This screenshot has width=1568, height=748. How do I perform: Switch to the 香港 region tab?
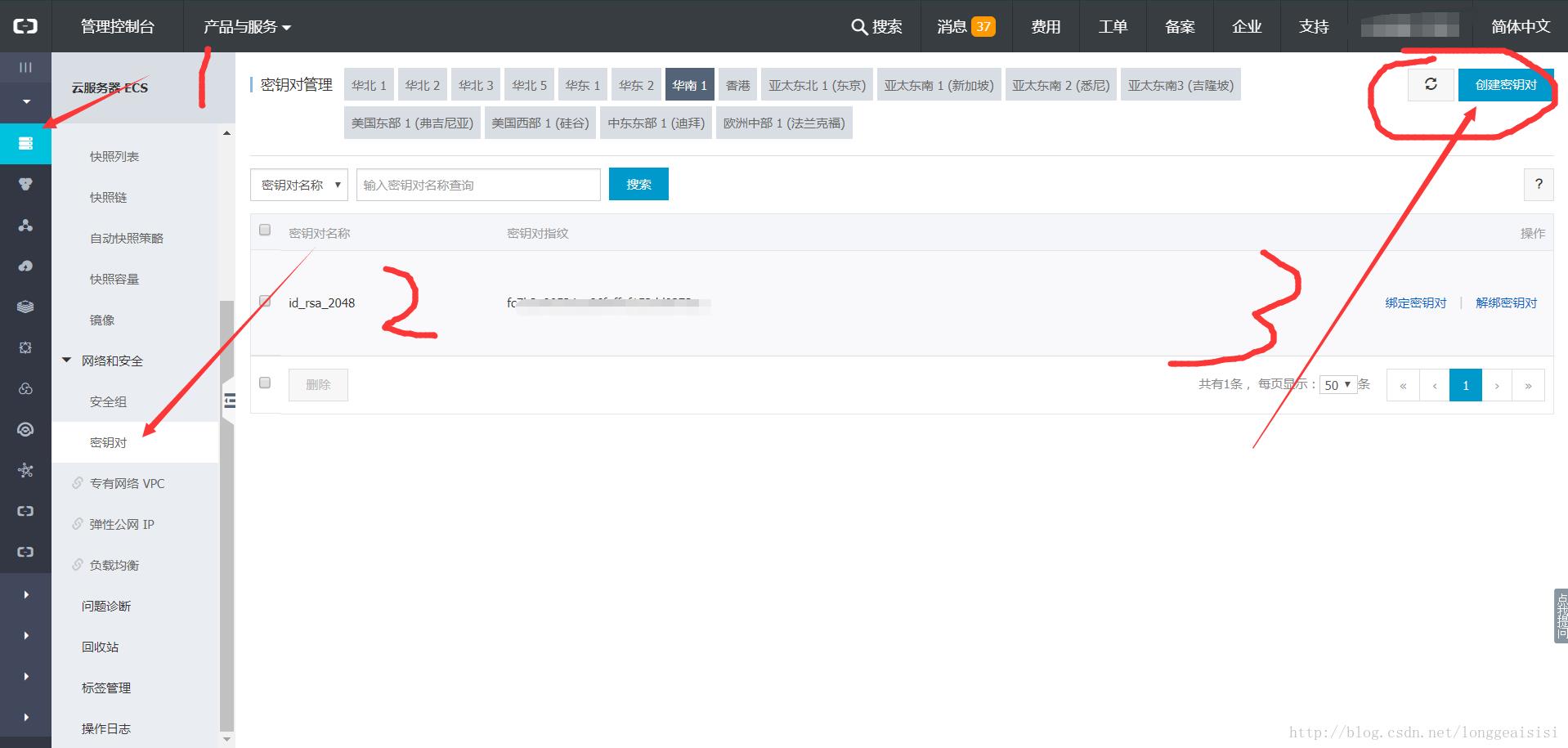737,85
